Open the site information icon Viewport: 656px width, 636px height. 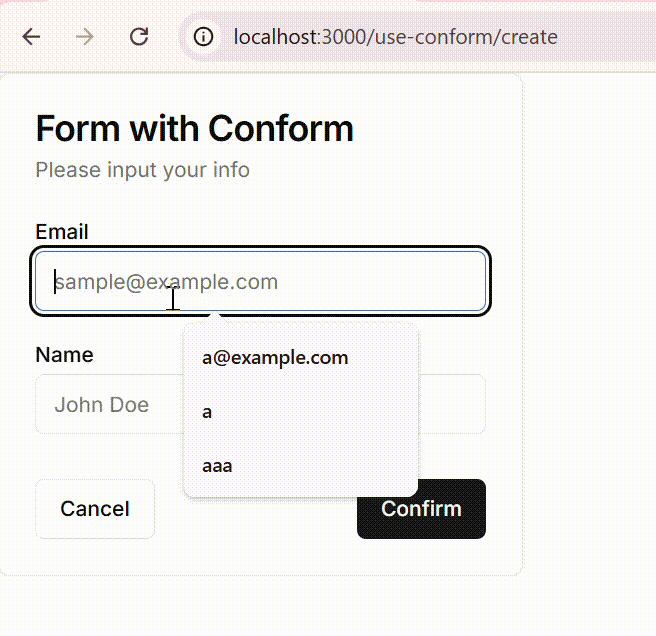[203, 37]
